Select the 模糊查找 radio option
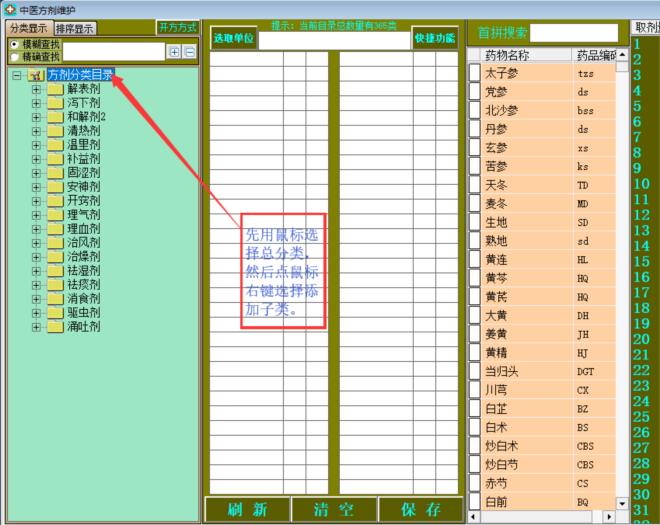Viewport: 660px width, 525px height. 13,45
